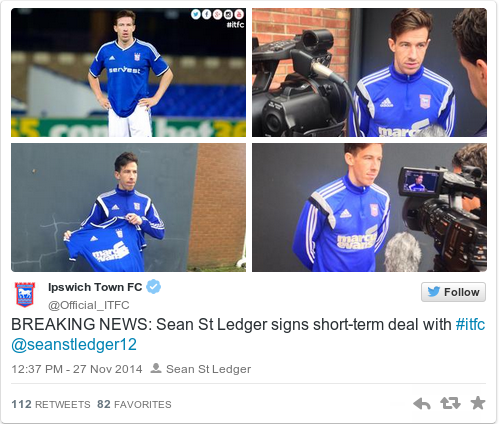Screen dimensions: 500x424
Task: Click the blue verified badge
Action: point(154,287)
